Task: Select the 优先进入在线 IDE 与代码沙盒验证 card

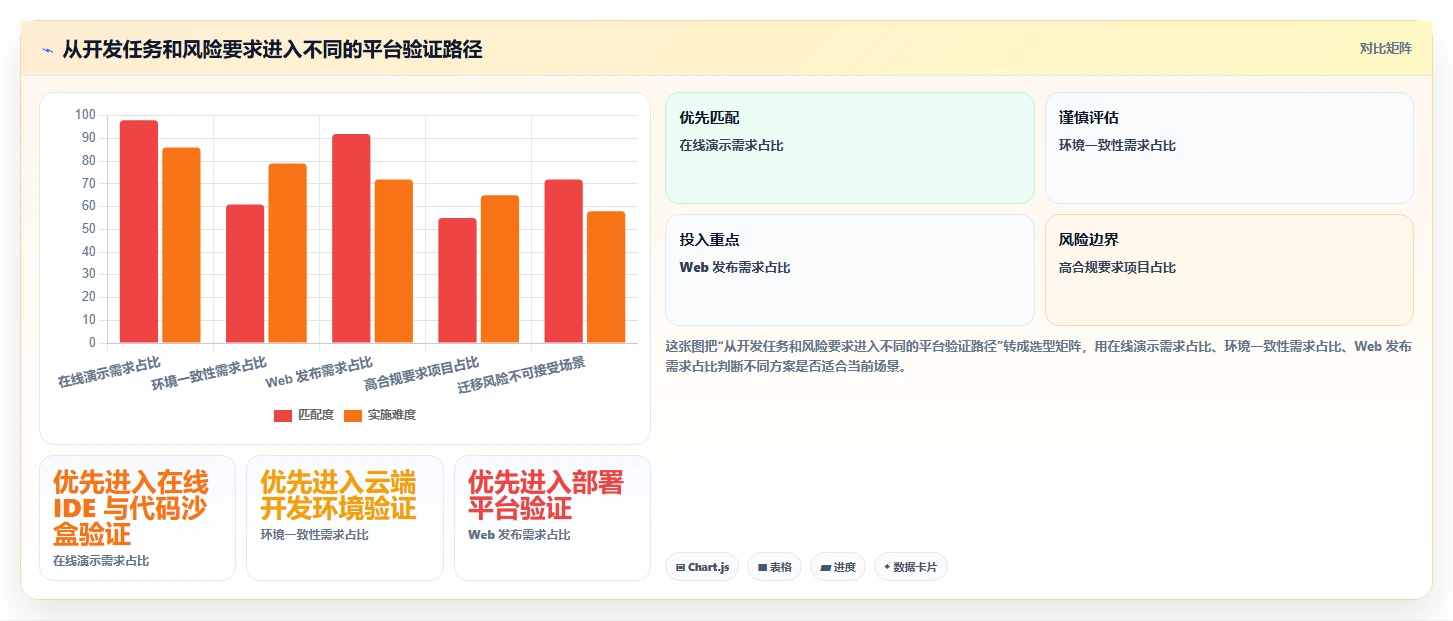Action: tap(137, 518)
